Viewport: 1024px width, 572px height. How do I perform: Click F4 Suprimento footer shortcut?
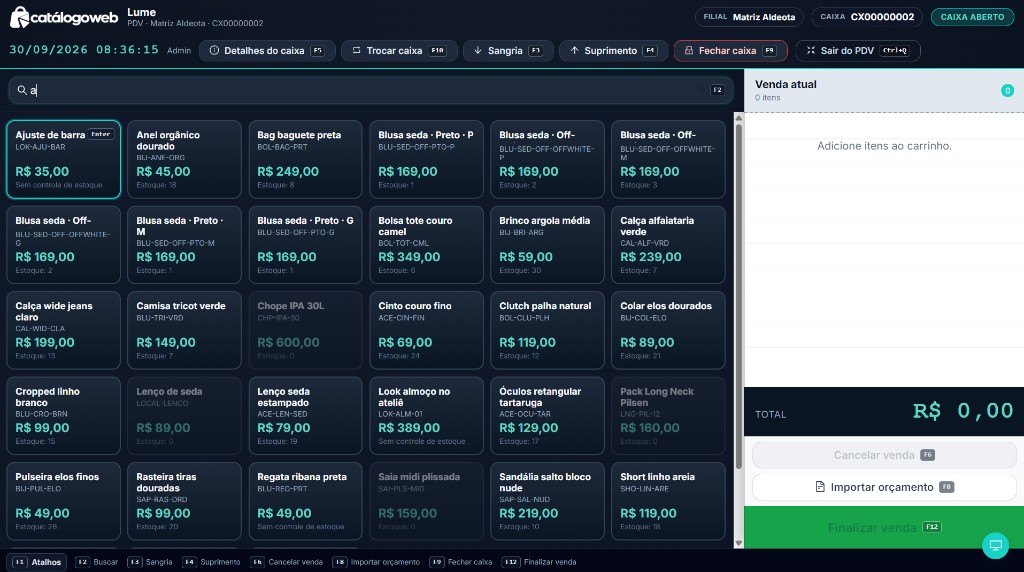[x=212, y=562]
